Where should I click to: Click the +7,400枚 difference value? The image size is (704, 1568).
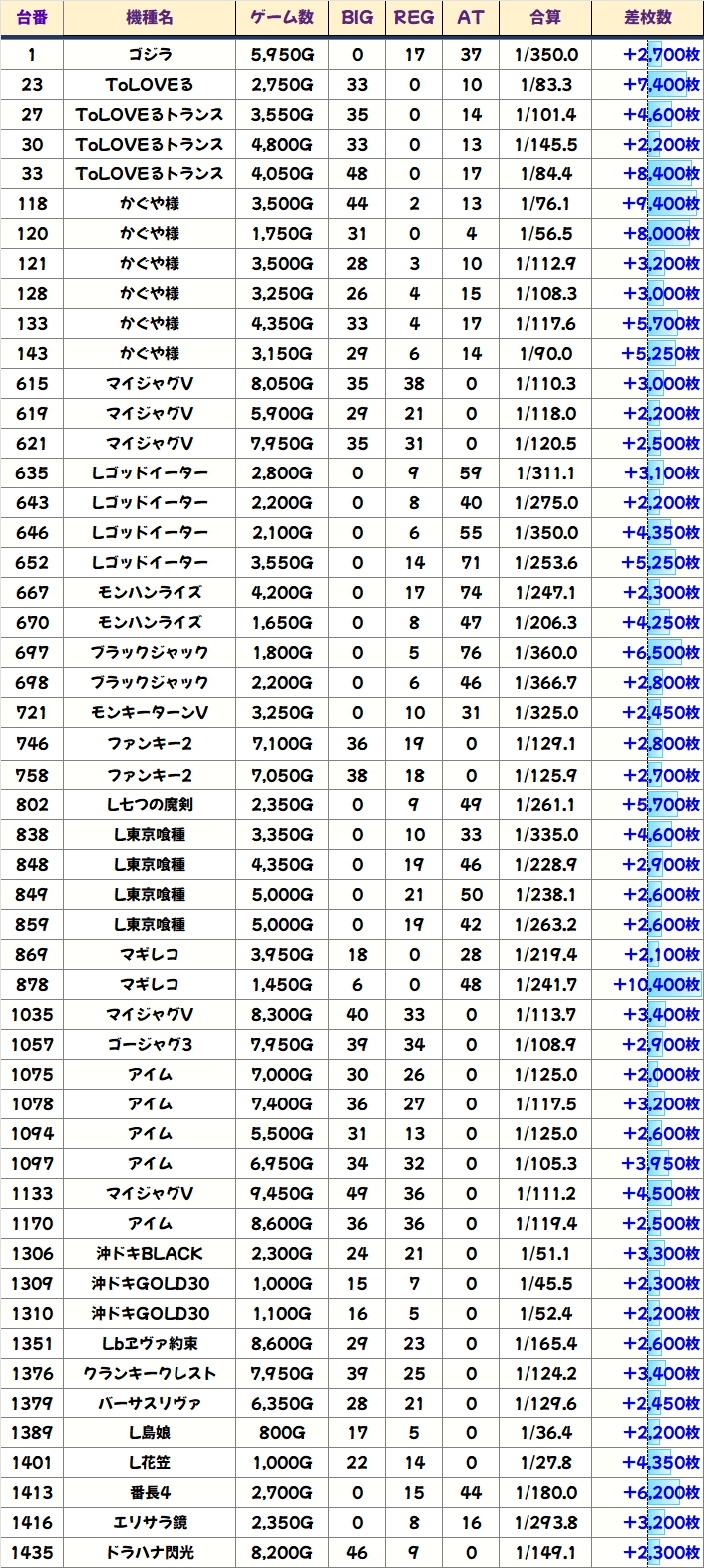tap(648, 85)
